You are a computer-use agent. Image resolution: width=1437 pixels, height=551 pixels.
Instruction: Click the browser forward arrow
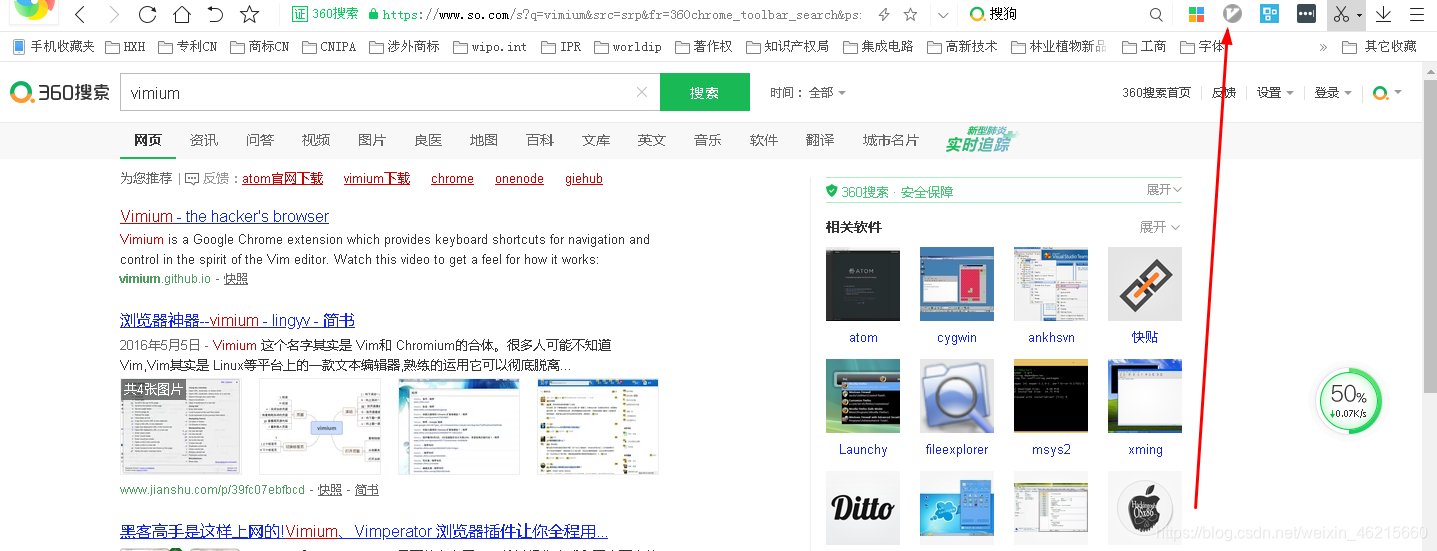[114, 14]
